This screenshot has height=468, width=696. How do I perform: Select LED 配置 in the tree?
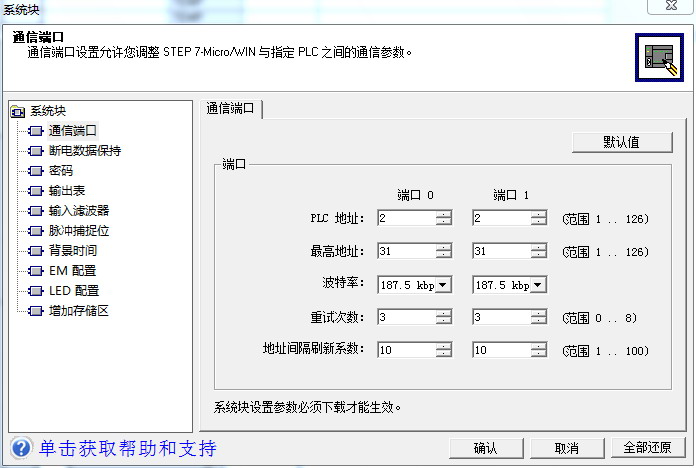coord(74,290)
